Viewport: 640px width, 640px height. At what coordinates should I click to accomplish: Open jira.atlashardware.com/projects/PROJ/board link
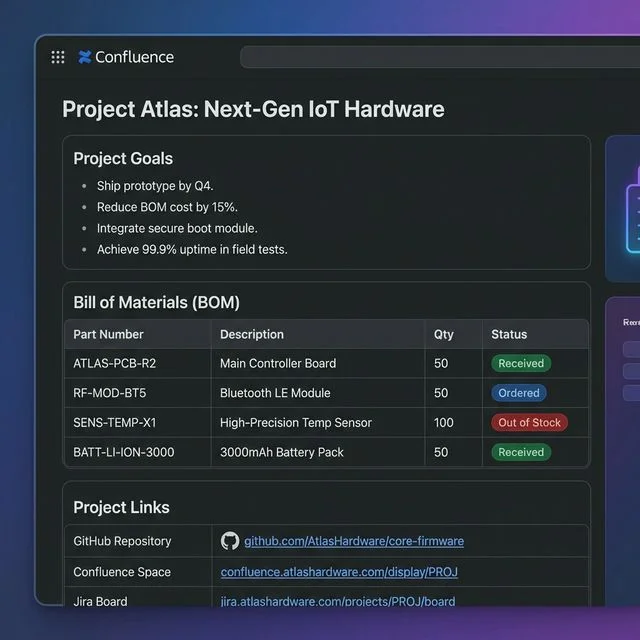point(338,601)
